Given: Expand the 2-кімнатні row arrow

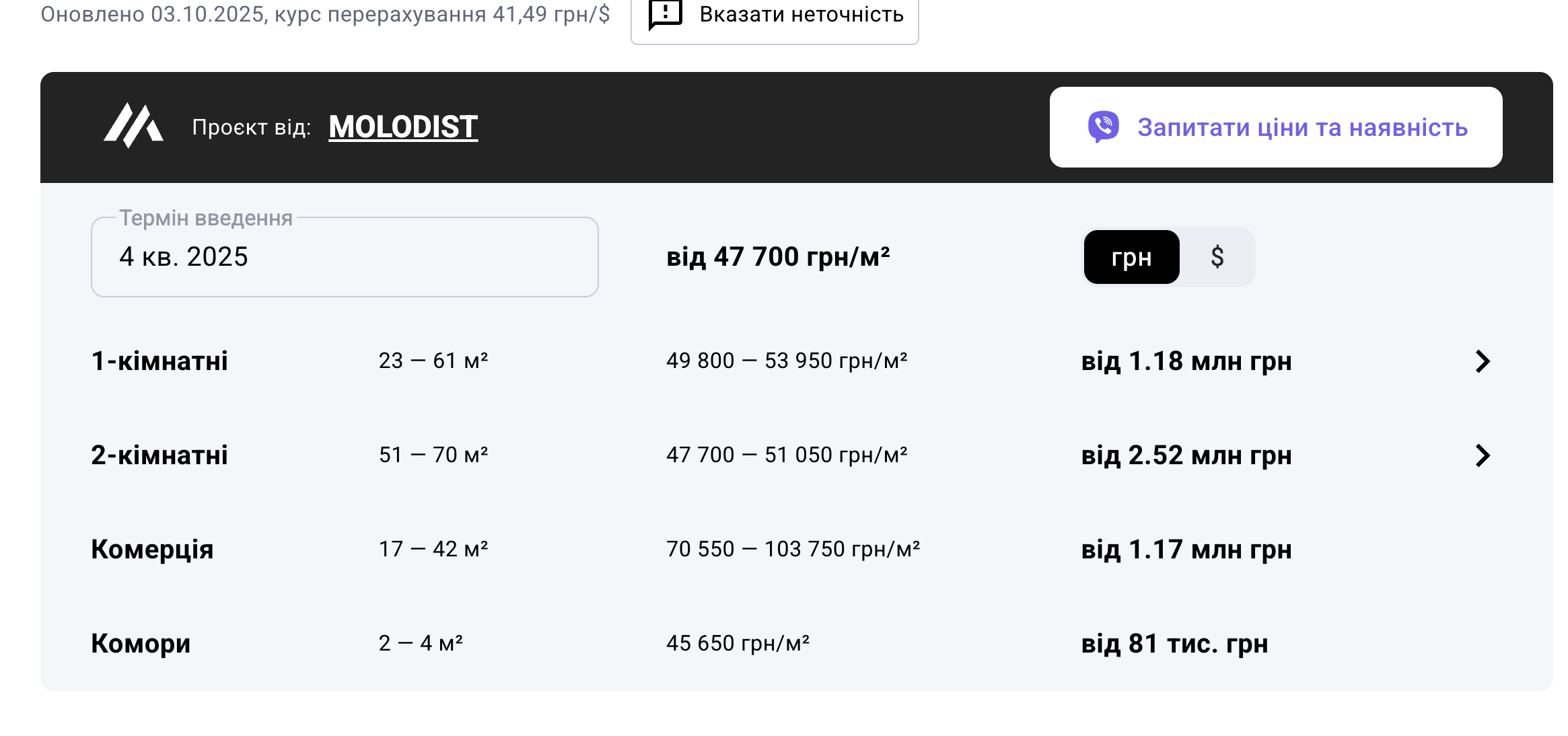Looking at the screenshot, I should click(1483, 455).
